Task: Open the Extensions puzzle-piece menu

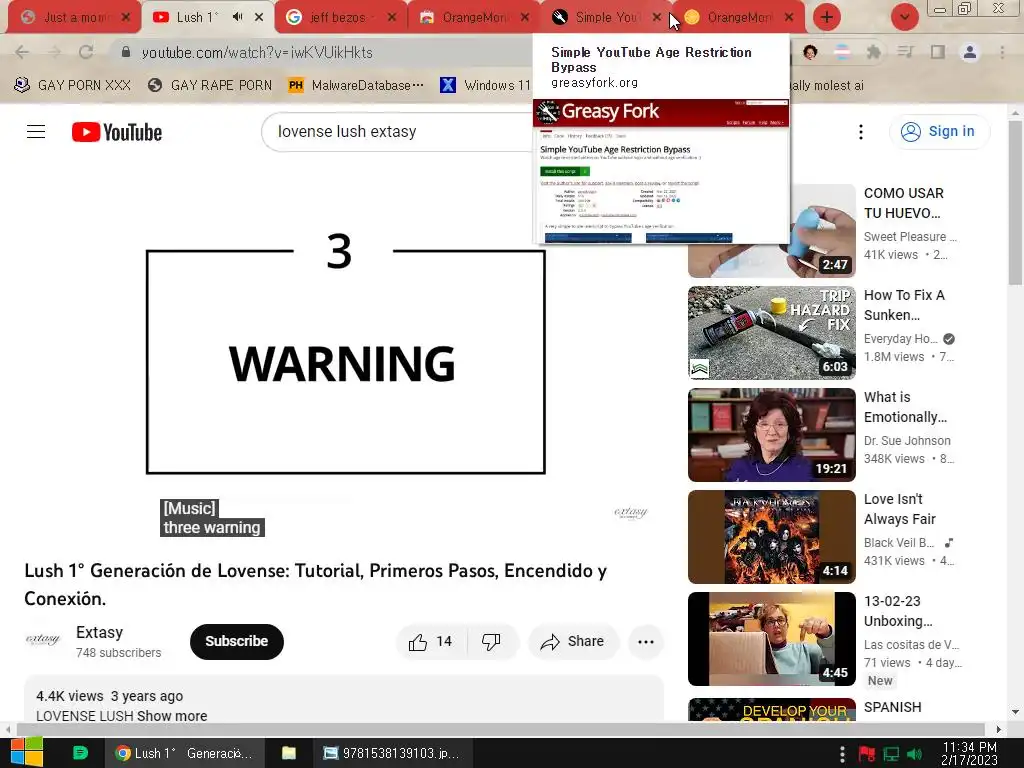Action: tap(873, 52)
